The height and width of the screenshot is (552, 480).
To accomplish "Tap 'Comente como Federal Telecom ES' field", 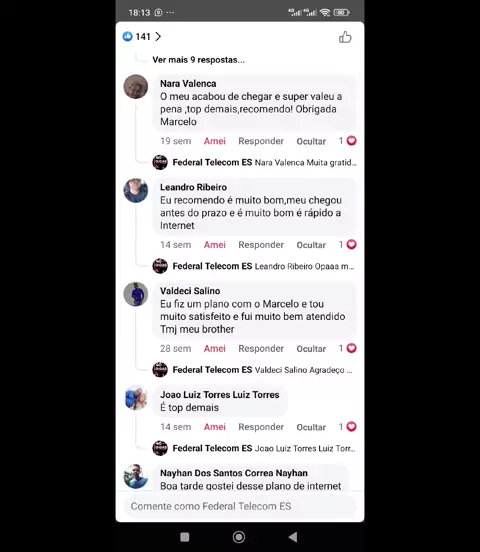I will tap(240, 506).
